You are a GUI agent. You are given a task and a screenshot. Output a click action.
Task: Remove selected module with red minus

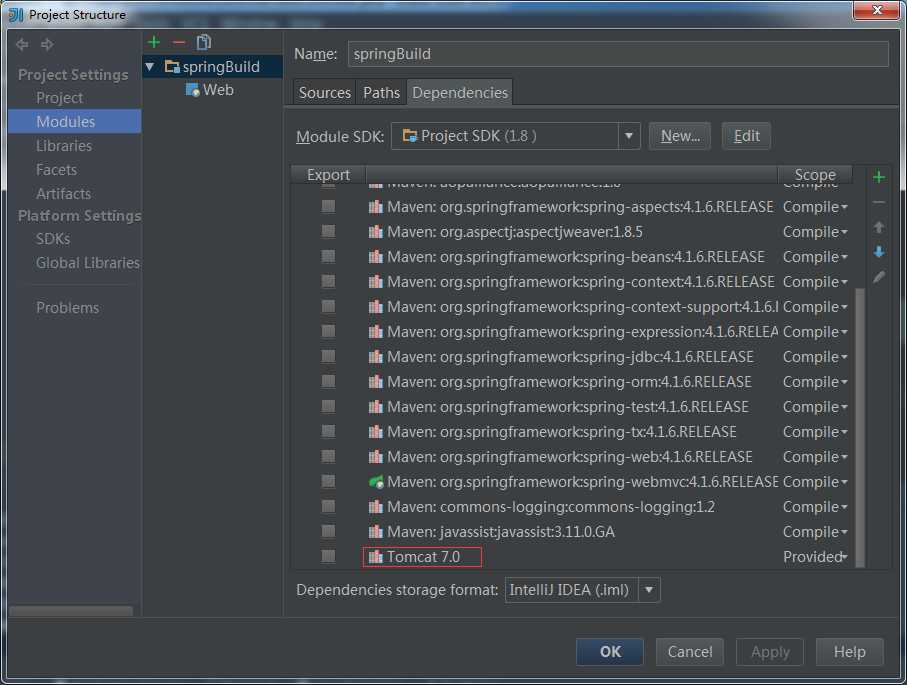point(179,42)
